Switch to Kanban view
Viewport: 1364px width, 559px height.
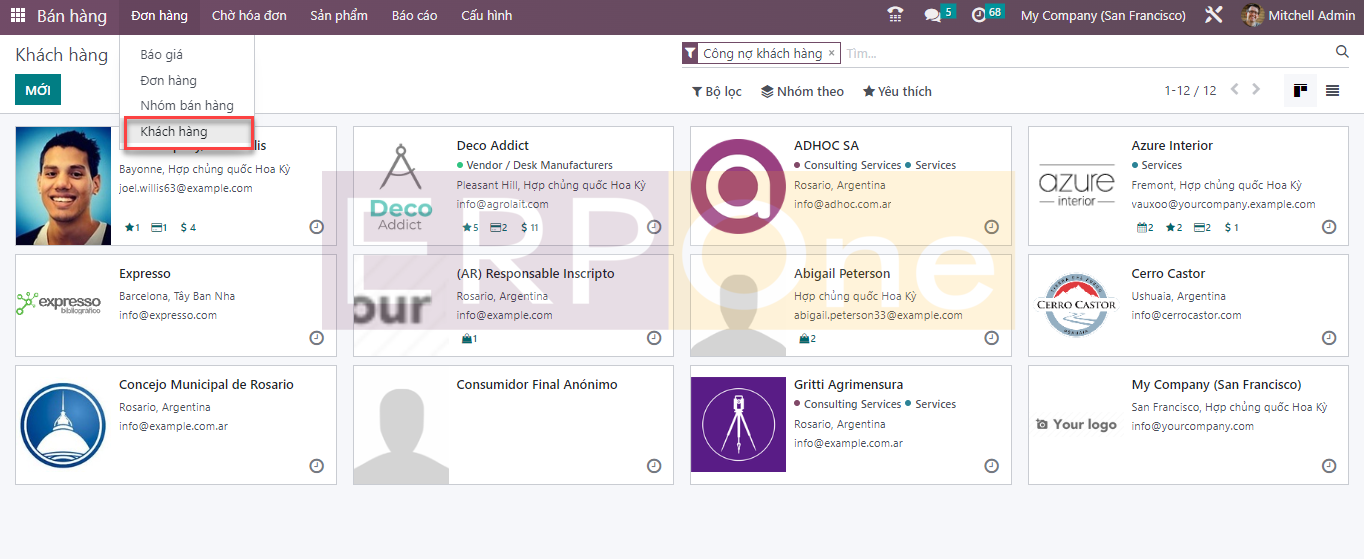1300,91
